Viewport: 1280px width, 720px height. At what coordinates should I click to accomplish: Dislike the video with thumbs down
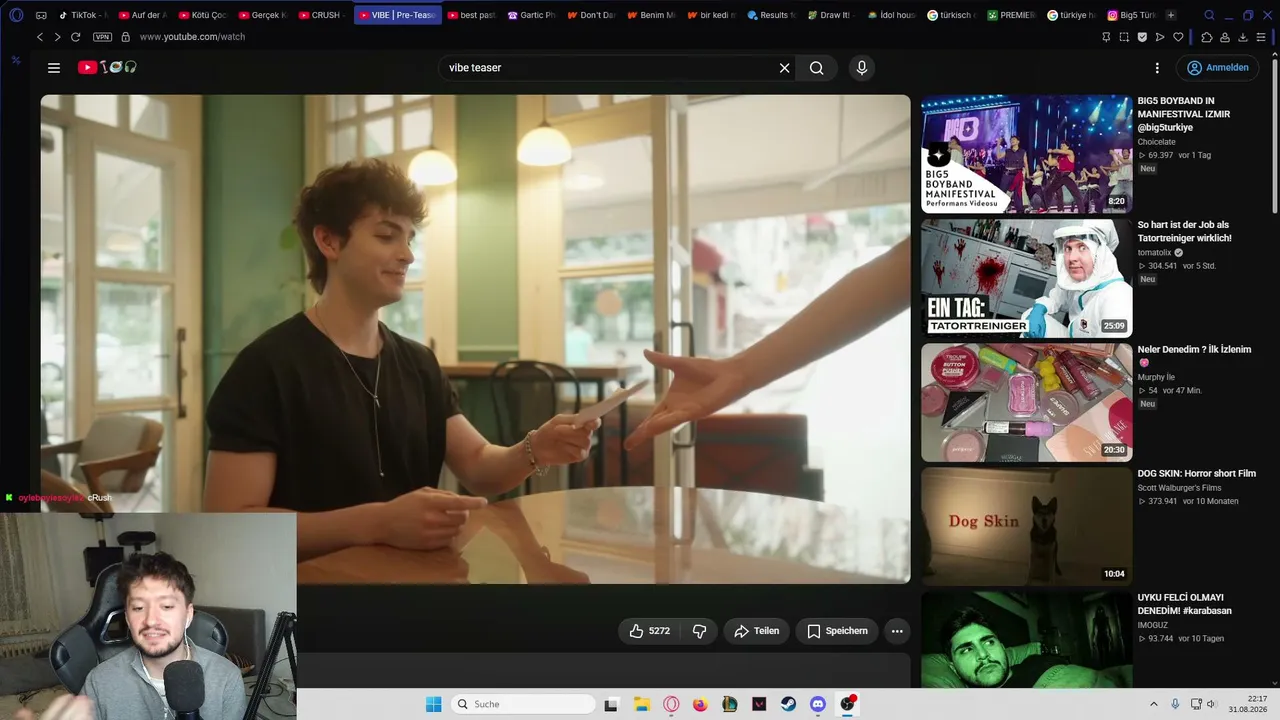click(x=699, y=631)
